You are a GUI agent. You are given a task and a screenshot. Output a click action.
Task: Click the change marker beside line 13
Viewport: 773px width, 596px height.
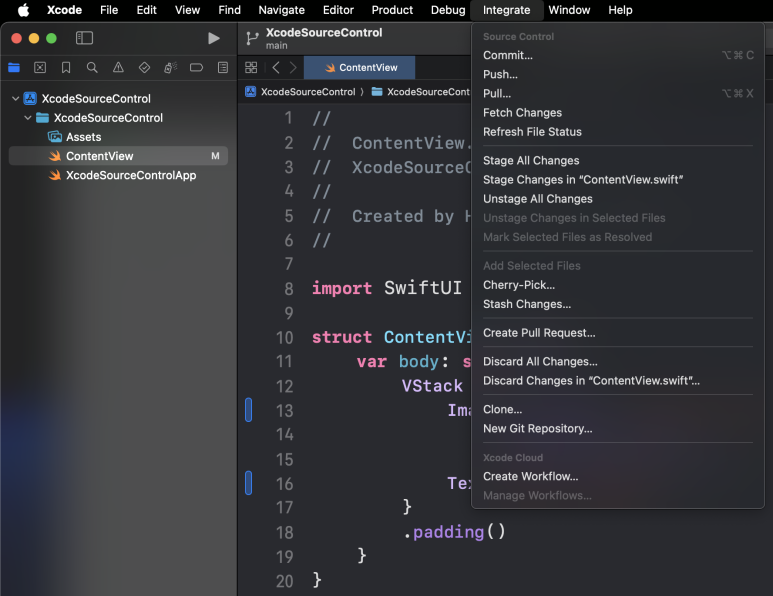coord(248,410)
